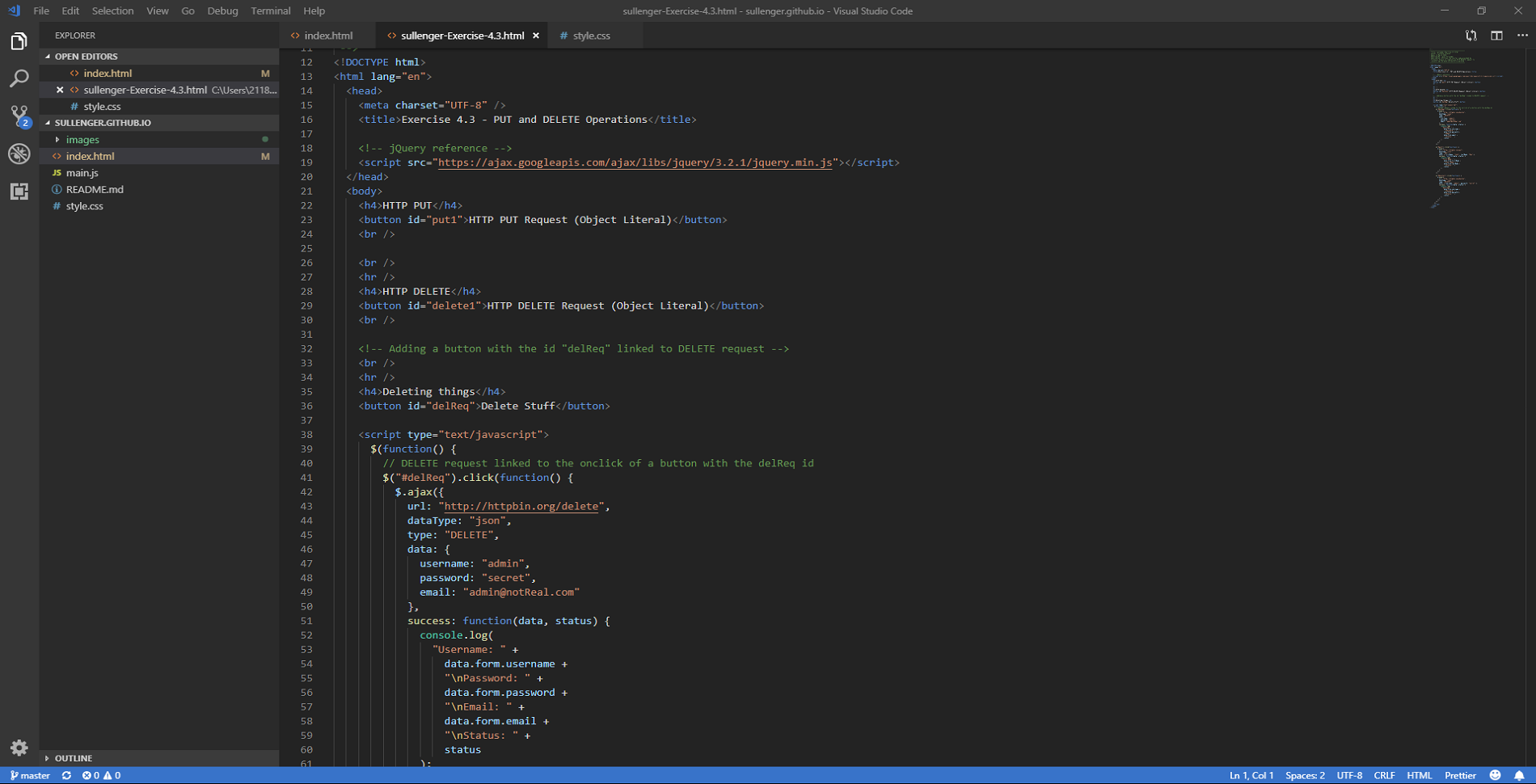1536x784 pixels.
Task: Open the feedback smiley in status bar
Action: pos(1496,775)
